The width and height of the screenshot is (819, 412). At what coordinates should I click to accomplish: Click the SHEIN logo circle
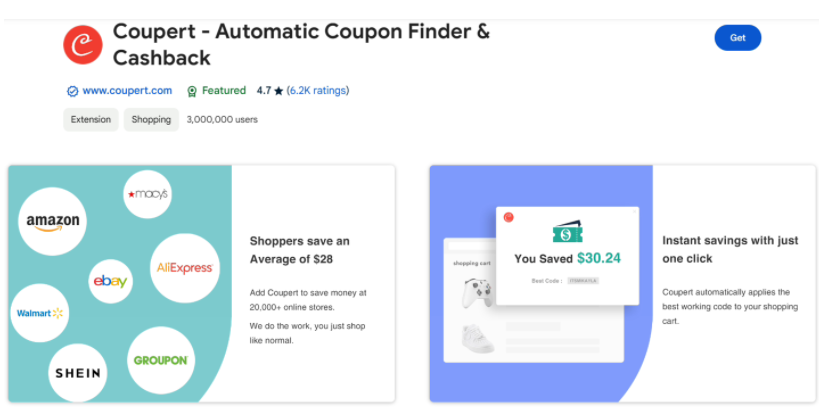click(x=78, y=373)
